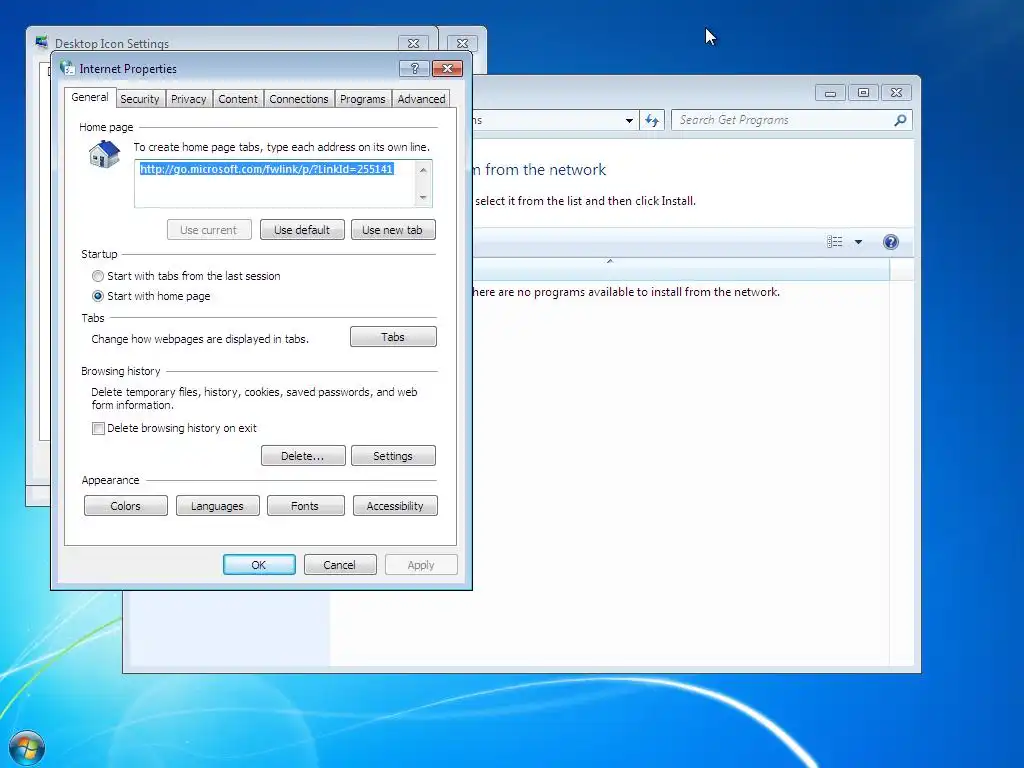Open the Advanced tab
This screenshot has height=768, width=1024.
coord(421,99)
